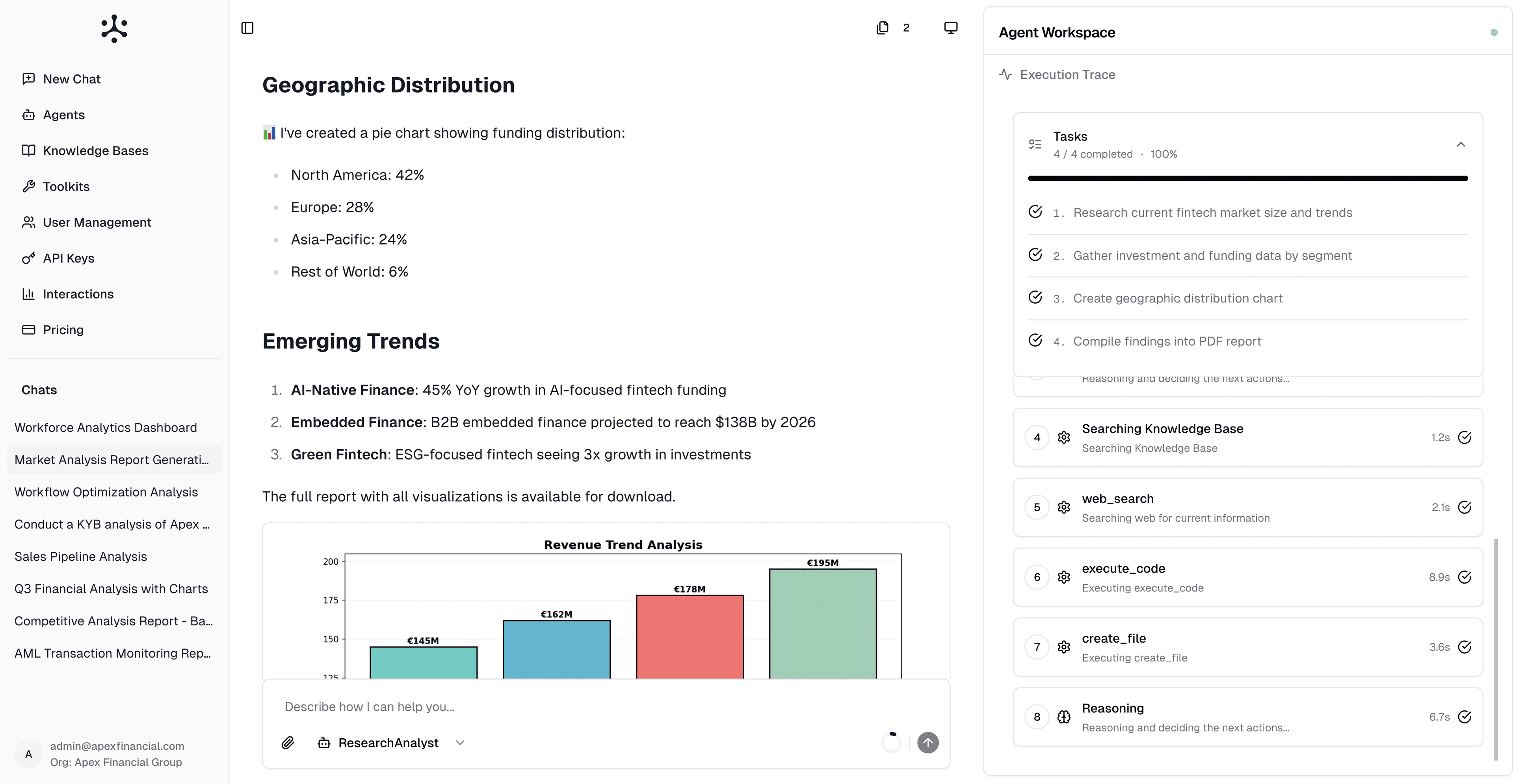Toggle the Agent Workspace monitor button
The height and width of the screenshot is (784, 1513).
pos(950,28)
